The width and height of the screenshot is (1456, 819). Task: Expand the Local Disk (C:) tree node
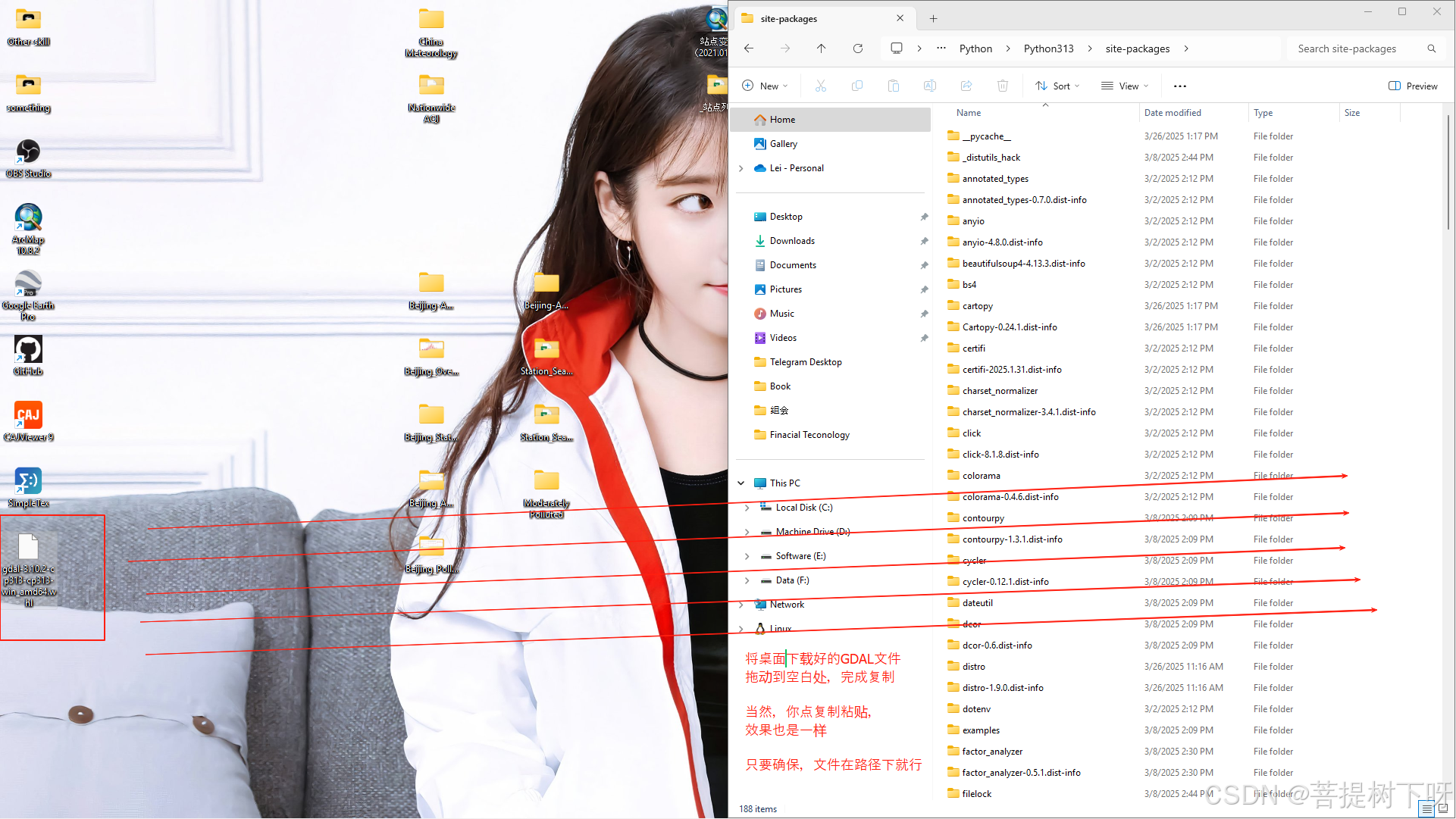[747, 508]
